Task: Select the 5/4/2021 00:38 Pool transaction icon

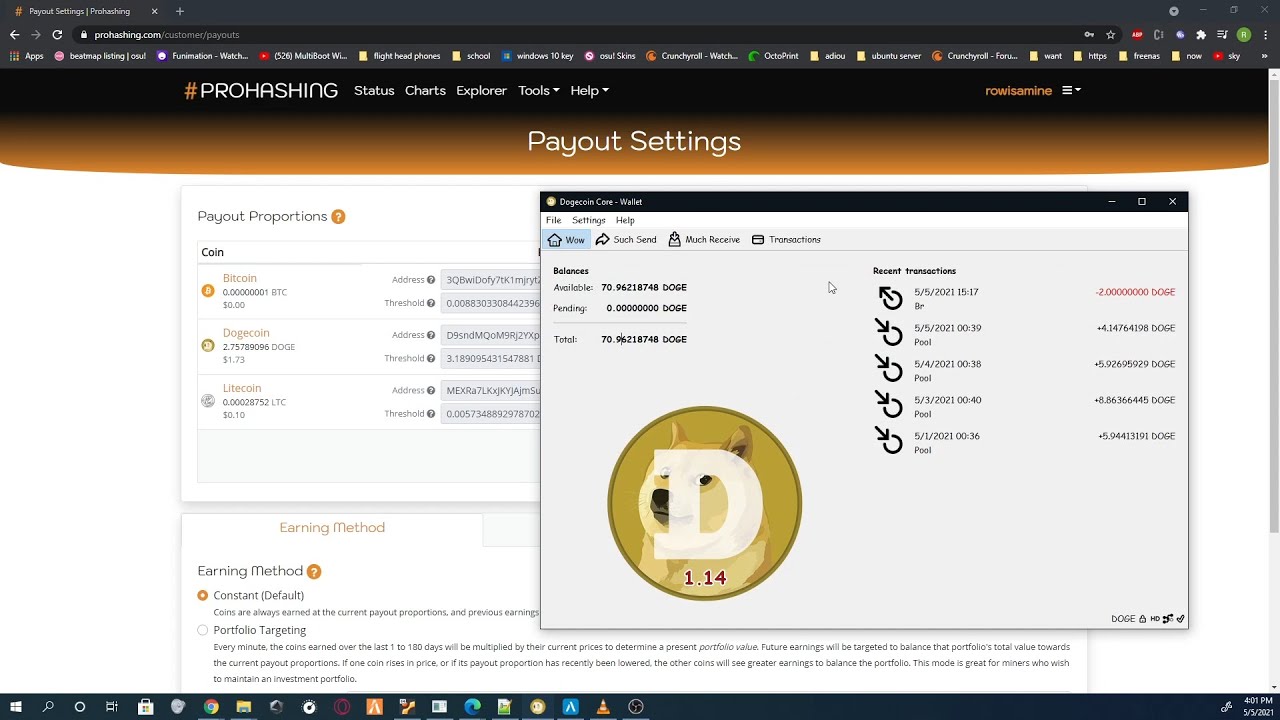Action: 889,370
